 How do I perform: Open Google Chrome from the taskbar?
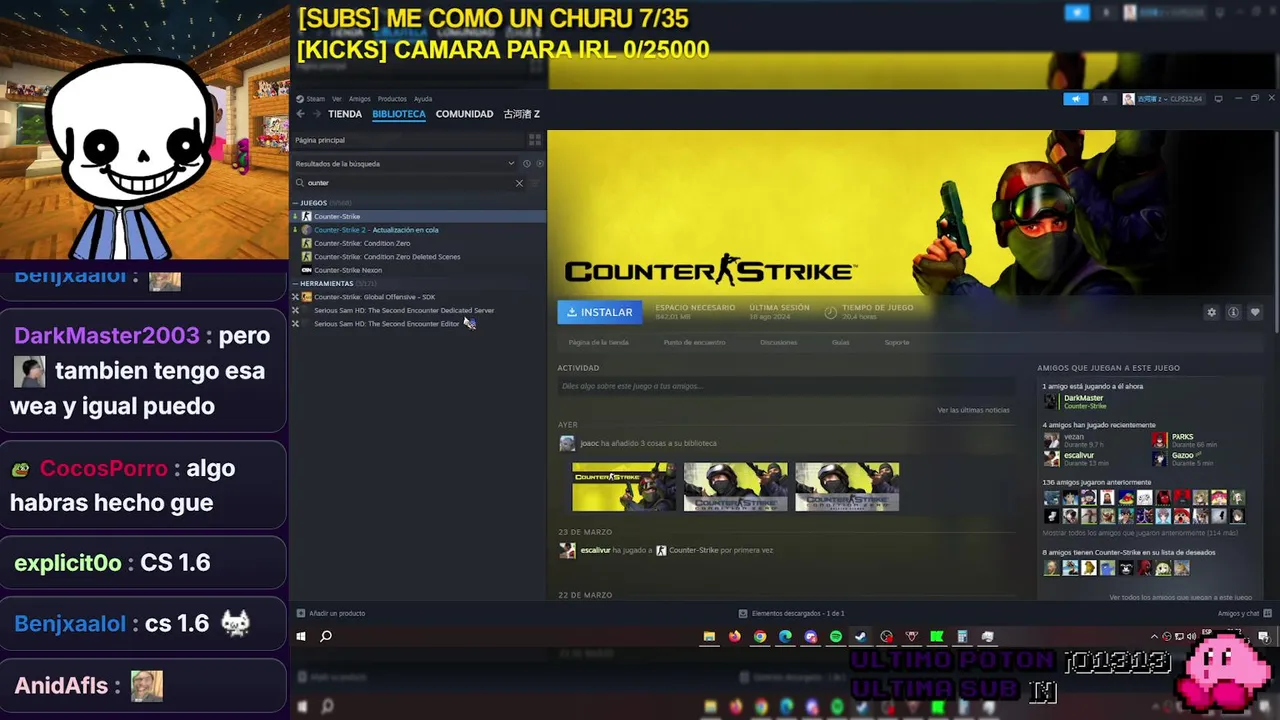(x=760, y=636)
